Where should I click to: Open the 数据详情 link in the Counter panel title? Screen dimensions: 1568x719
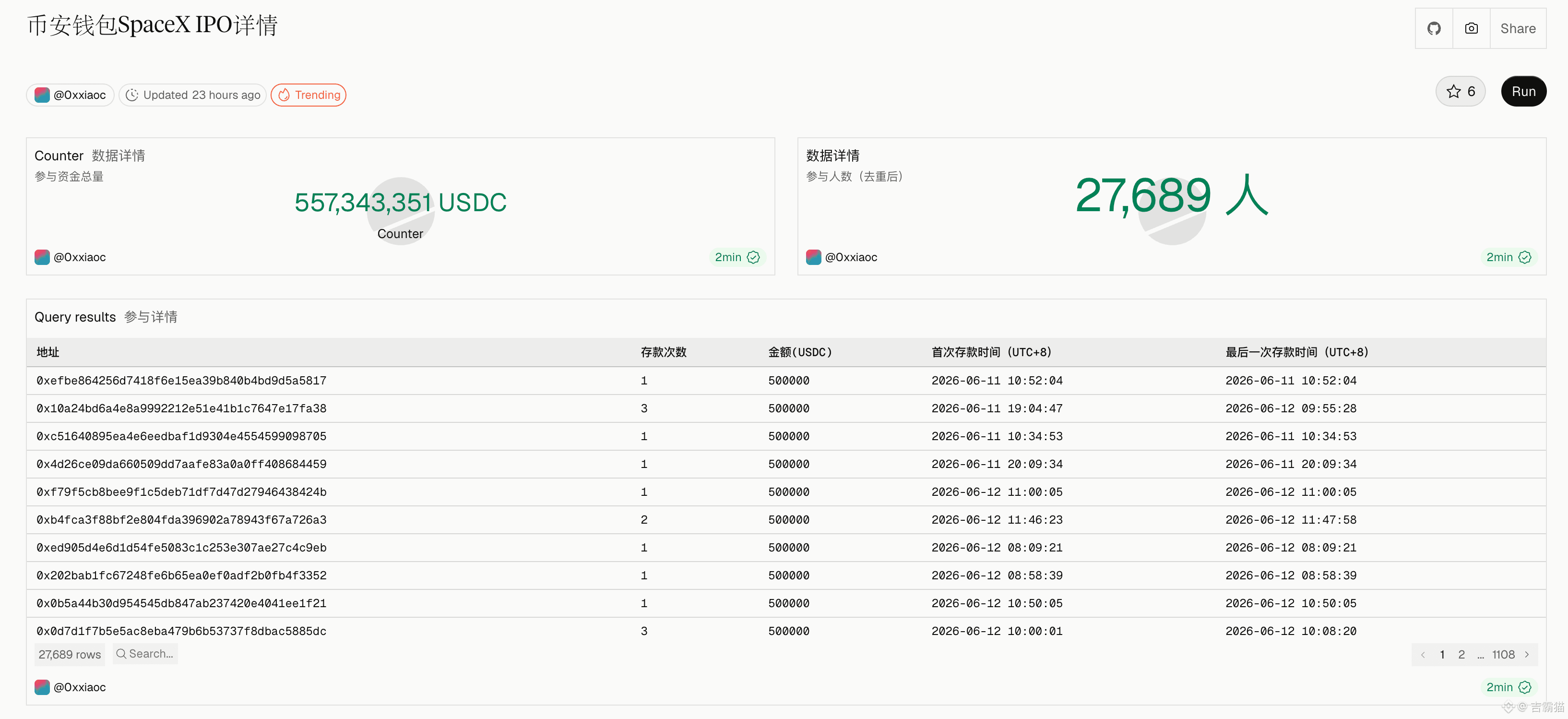[x=119, y=156]
